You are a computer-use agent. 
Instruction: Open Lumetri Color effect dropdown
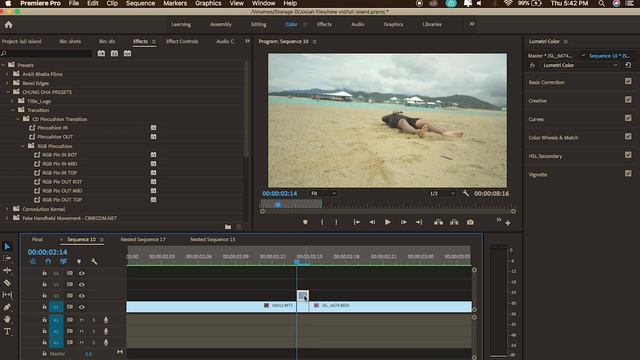[580, 65]
